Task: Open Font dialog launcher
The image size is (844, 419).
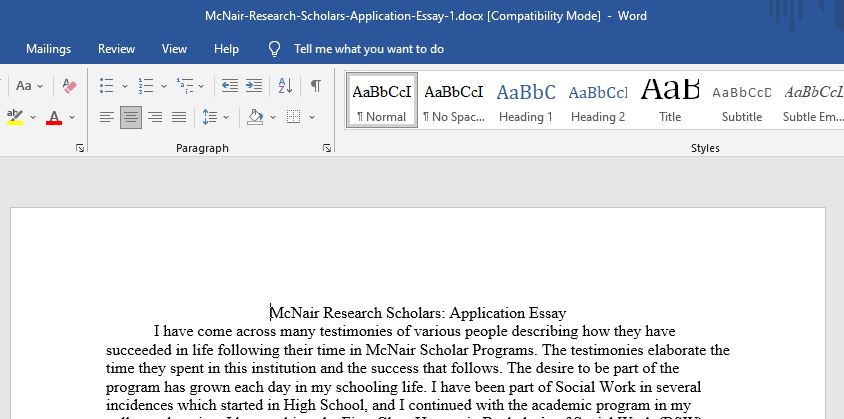Action: click(x=80, y=148)
